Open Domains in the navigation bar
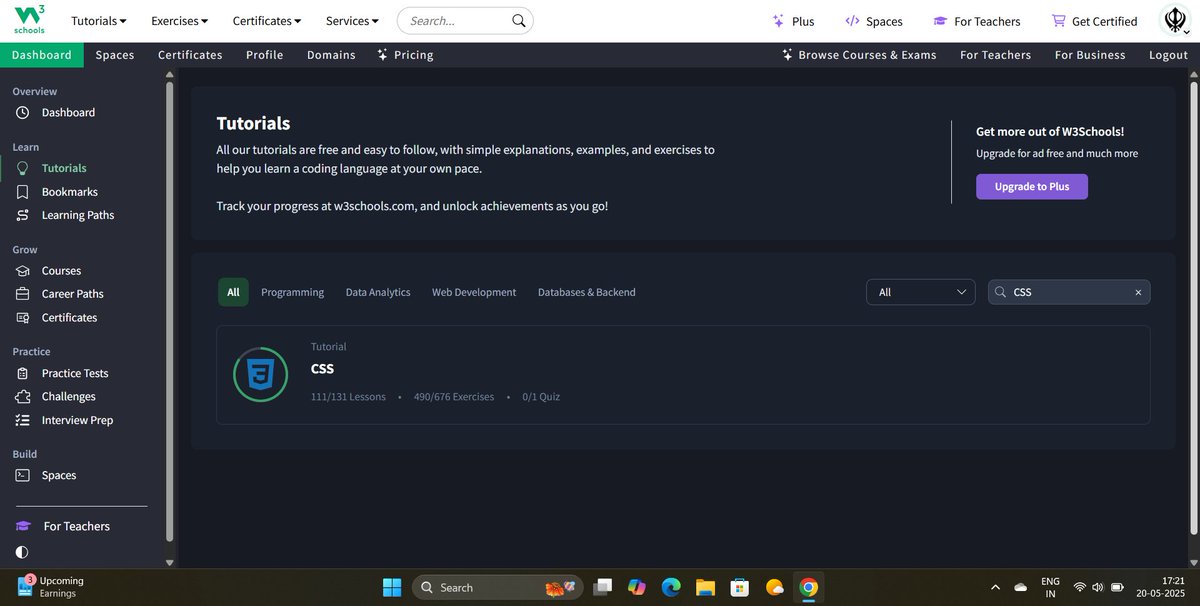The image size is (1200, 606). (331, 55)
